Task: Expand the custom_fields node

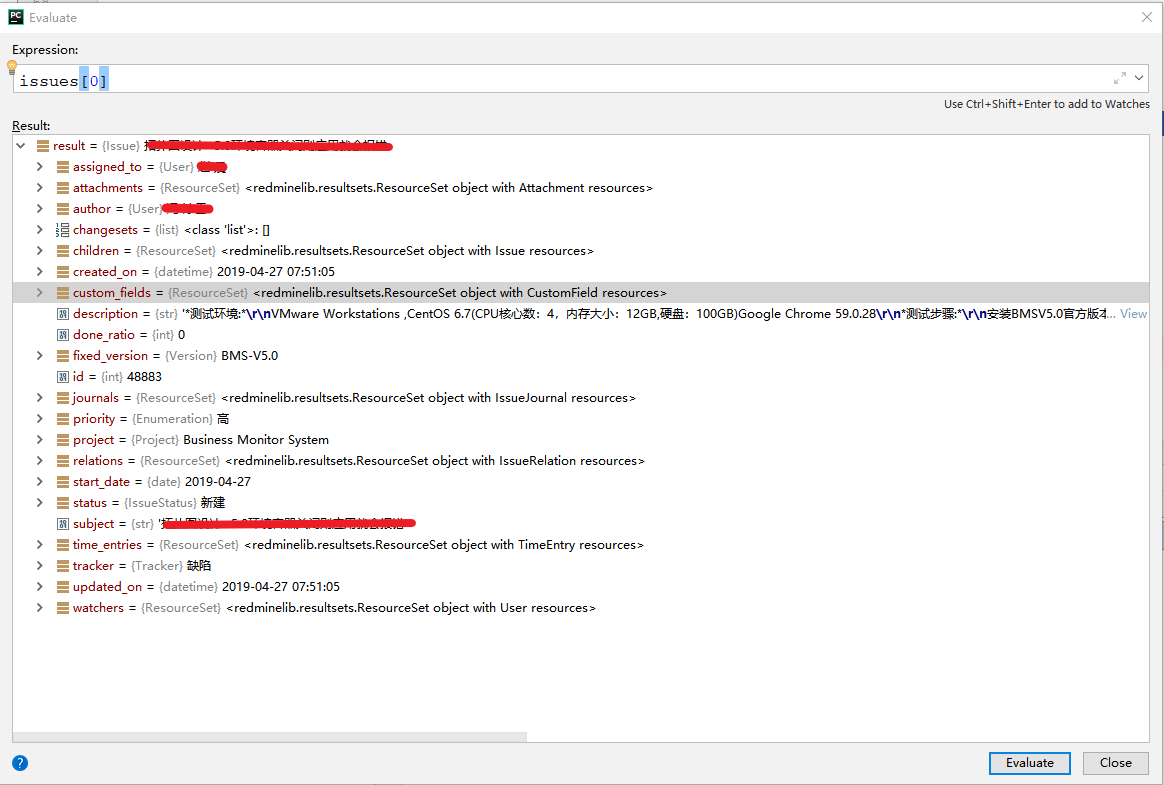Action: point(39,292)
